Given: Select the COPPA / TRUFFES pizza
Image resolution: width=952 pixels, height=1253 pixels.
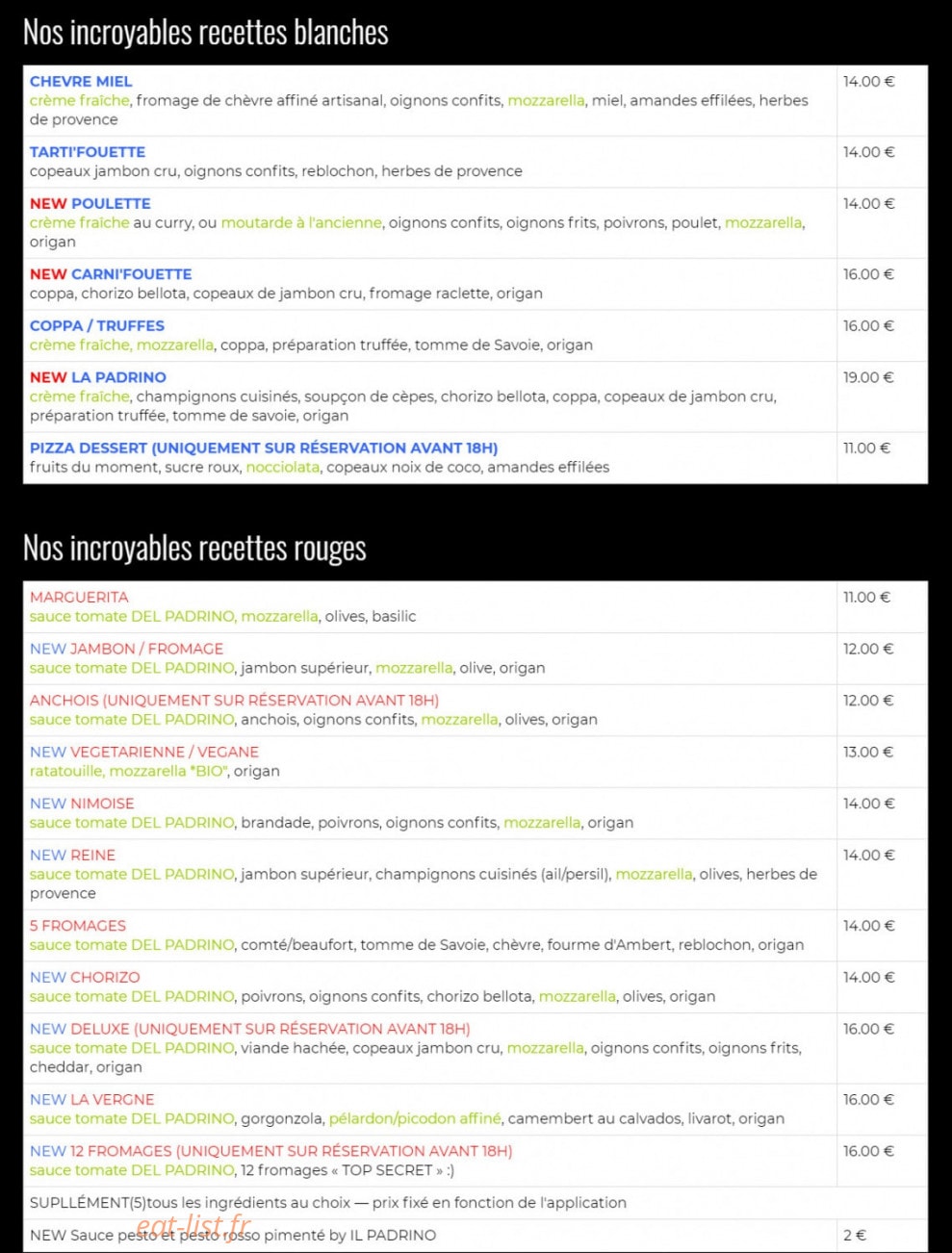Looking at the screenshot, I should 97,326.
